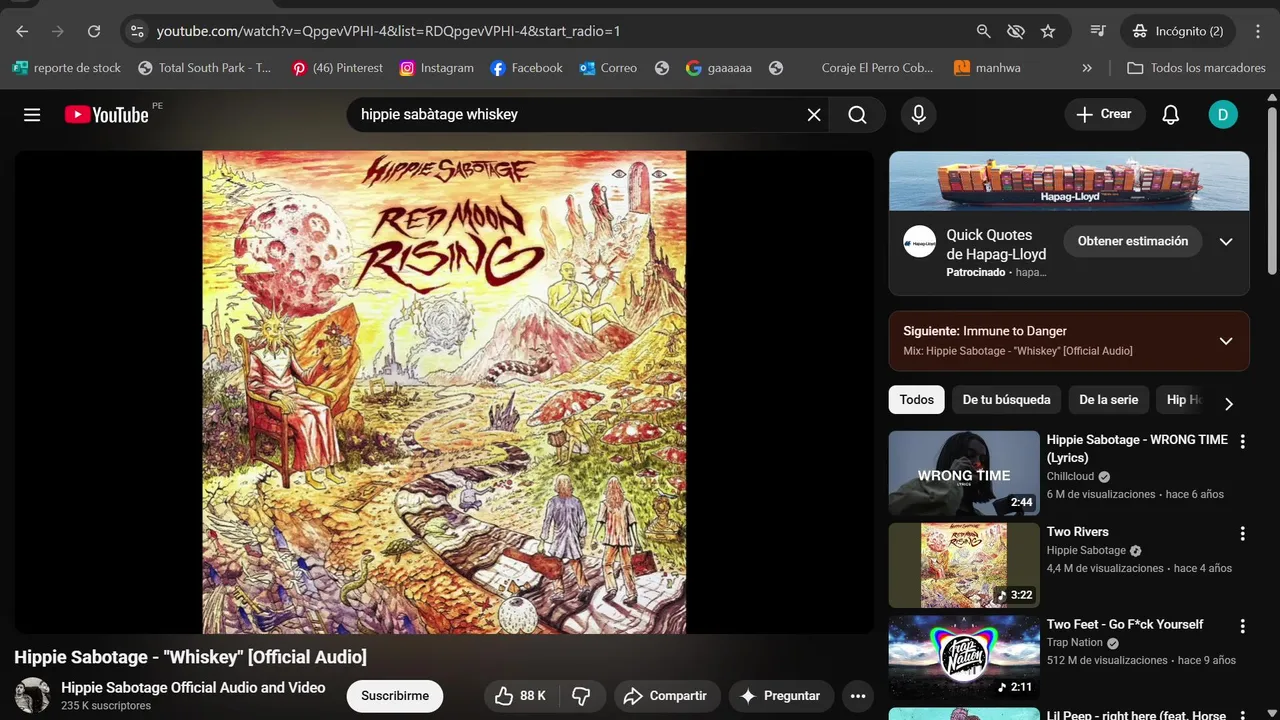Open options menu for WRONG TIME video

click(1243, 442)
